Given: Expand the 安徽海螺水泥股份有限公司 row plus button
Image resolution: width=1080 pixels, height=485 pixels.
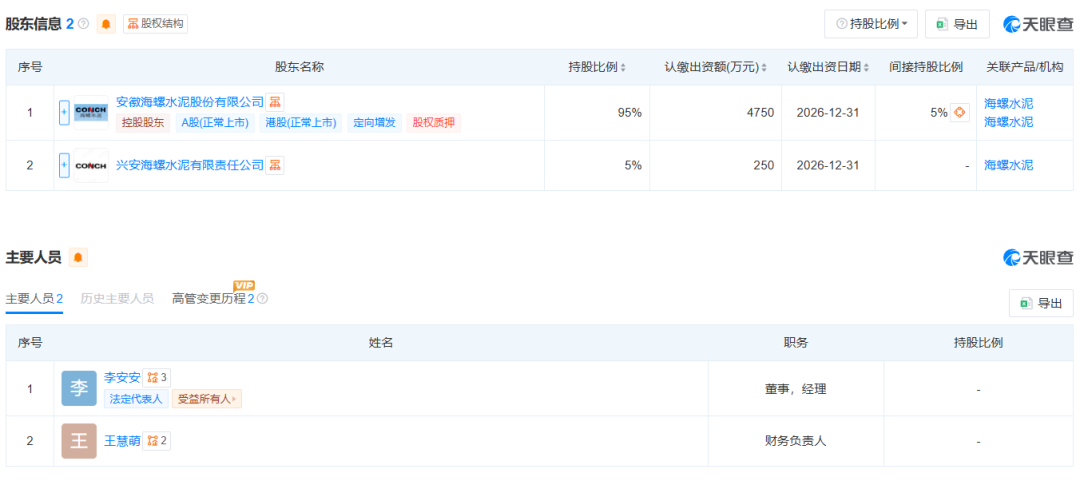Looking at the screenshot, I should [64, 112].
